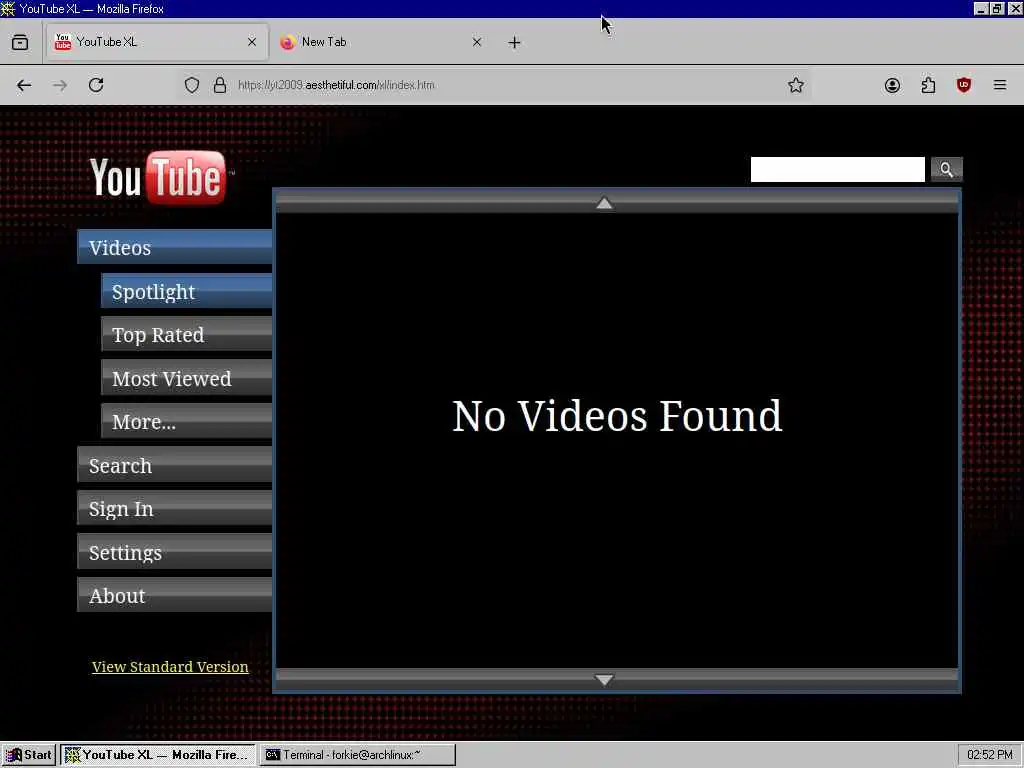Open the Most Viewed list
1024x768 pixels.
pos(186,378)
